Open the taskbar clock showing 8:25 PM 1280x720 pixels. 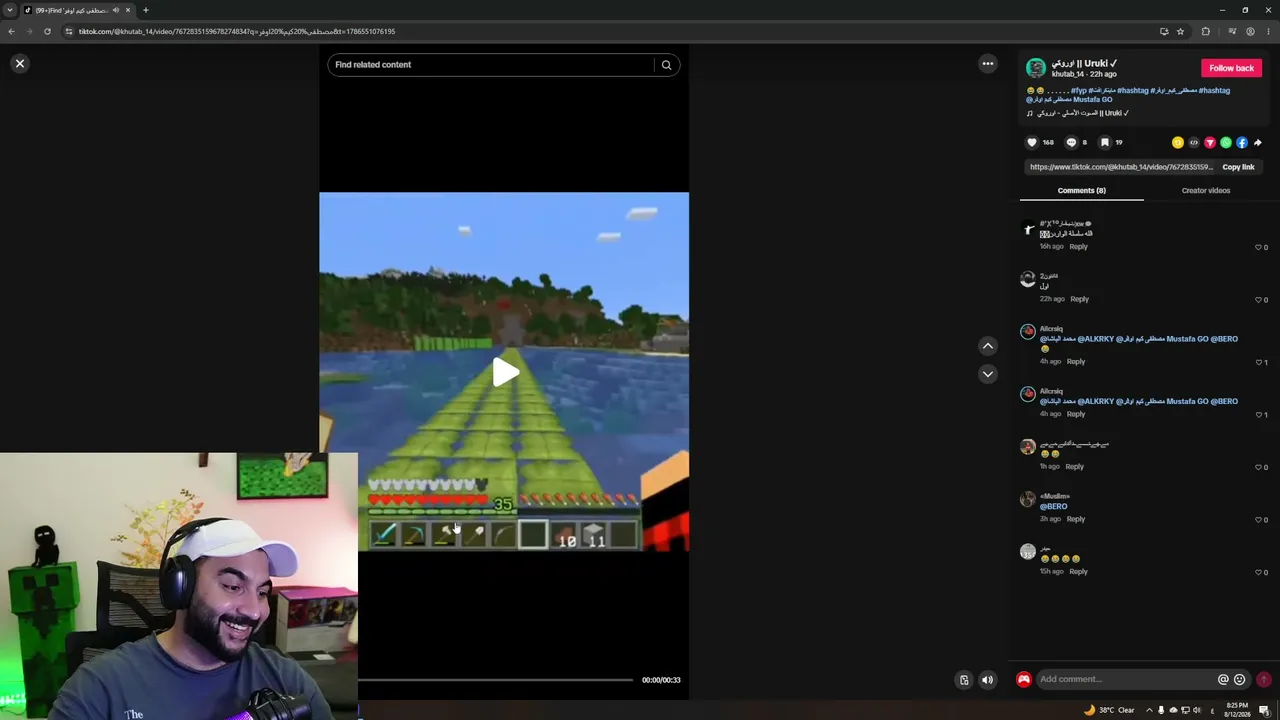pos(1236,710)
